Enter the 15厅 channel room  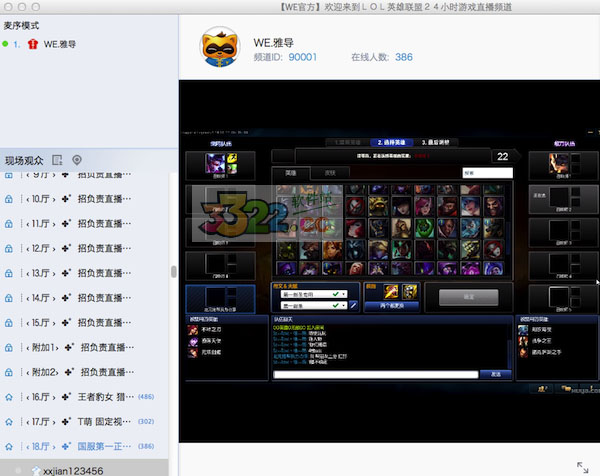pyautogui.click(x=84, y=323)
